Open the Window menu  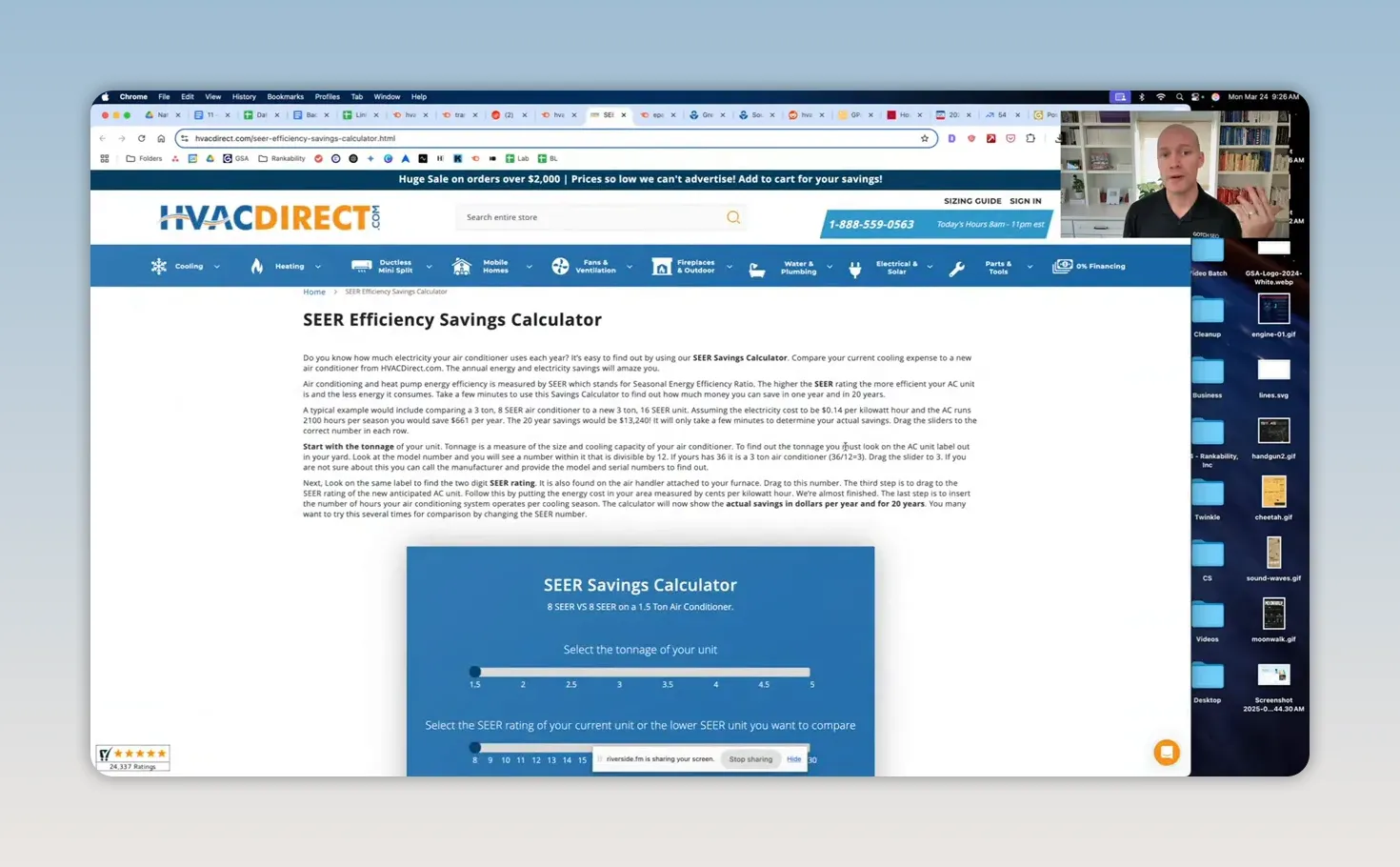pyautogui.click(x=387, y=97)
